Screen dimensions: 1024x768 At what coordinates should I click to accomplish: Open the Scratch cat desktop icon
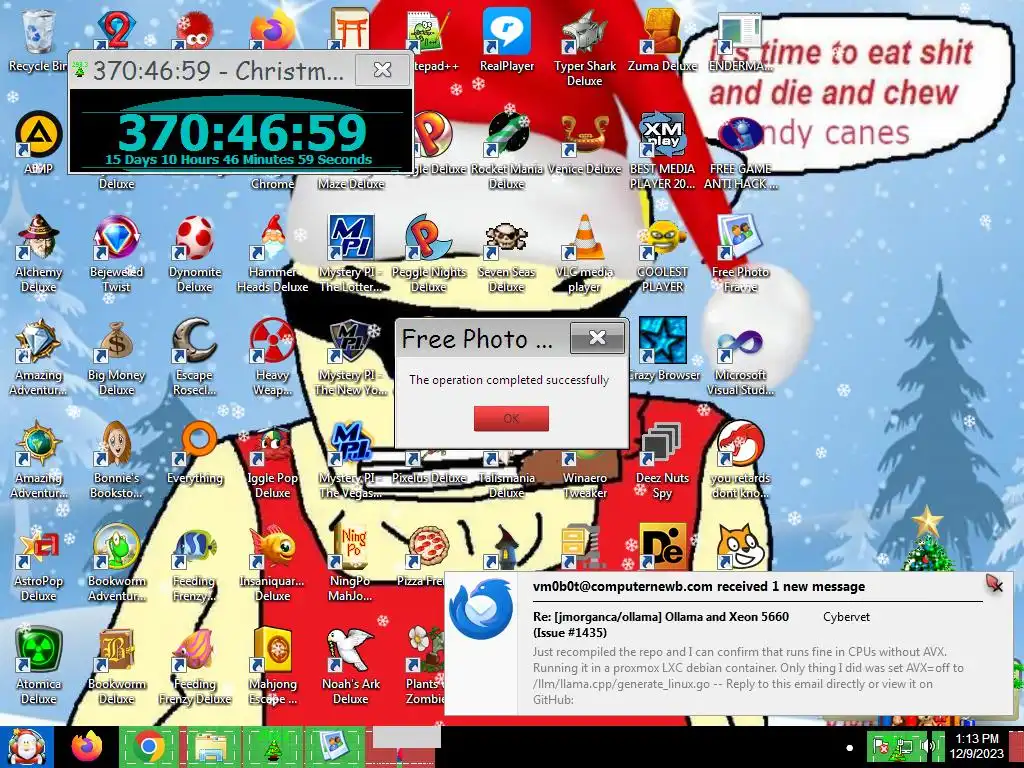pos(741,546)
